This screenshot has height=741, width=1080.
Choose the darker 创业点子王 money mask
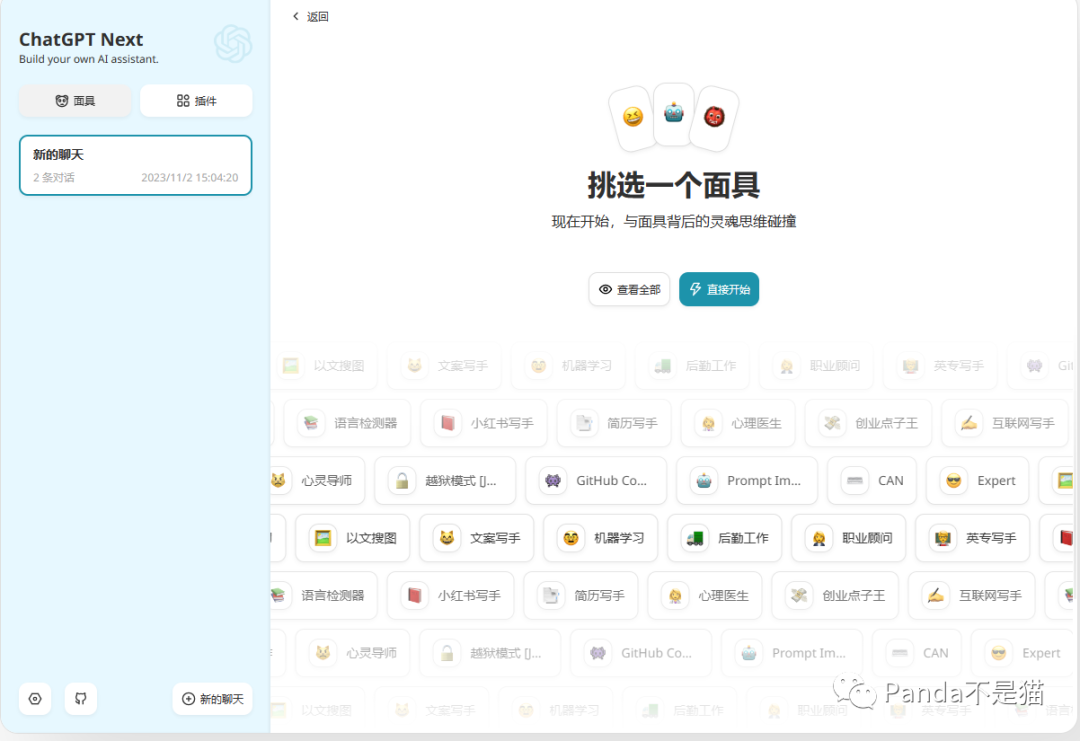(835, 595)
